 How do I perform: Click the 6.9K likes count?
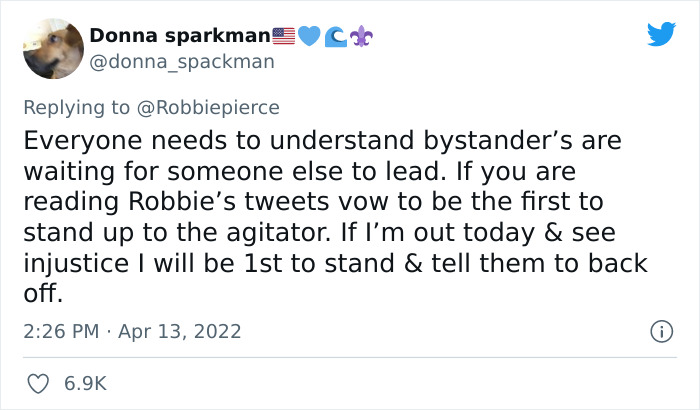[85, 383]
